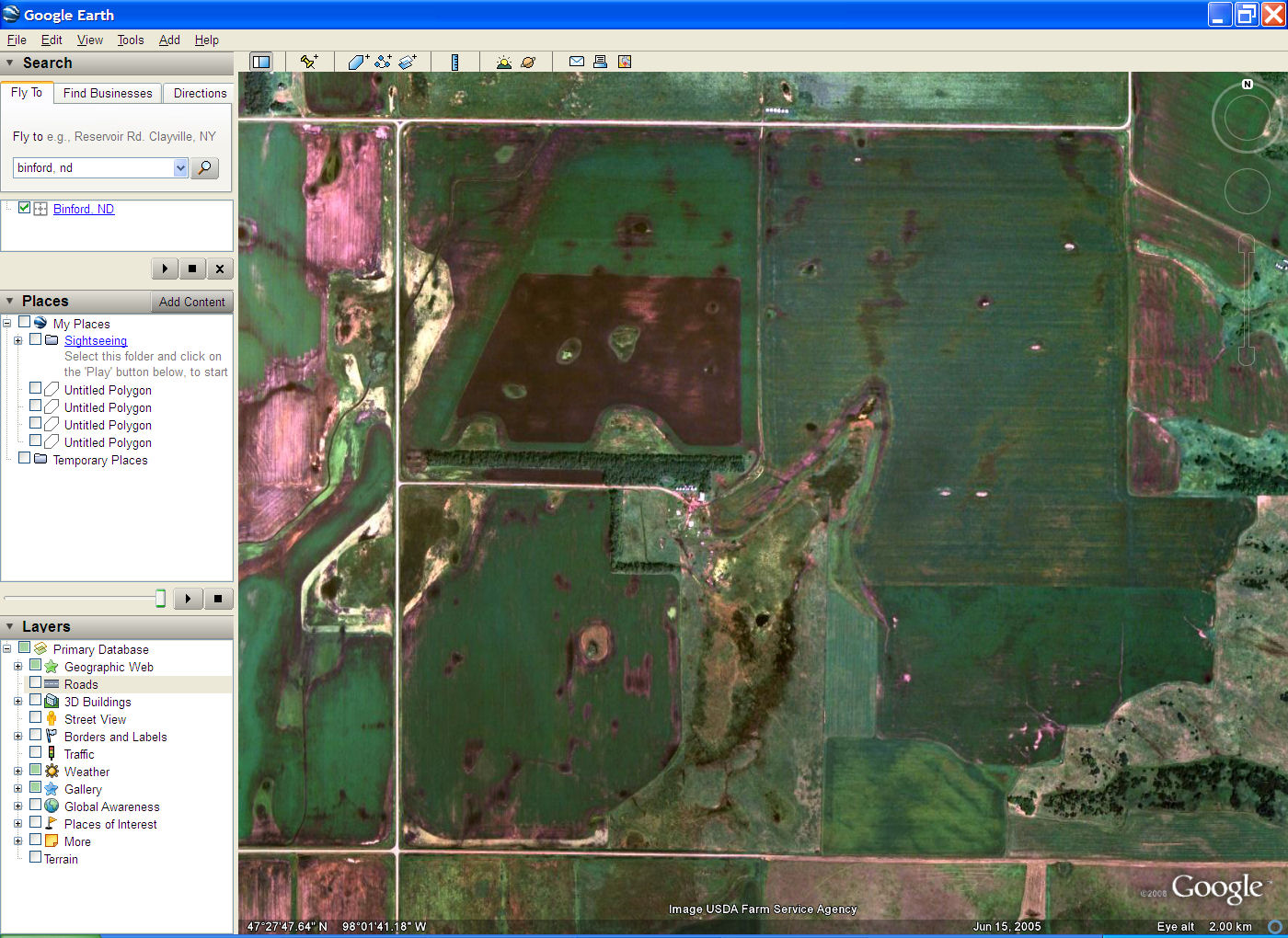Add a path from the toolbar

tap(383, 62)
